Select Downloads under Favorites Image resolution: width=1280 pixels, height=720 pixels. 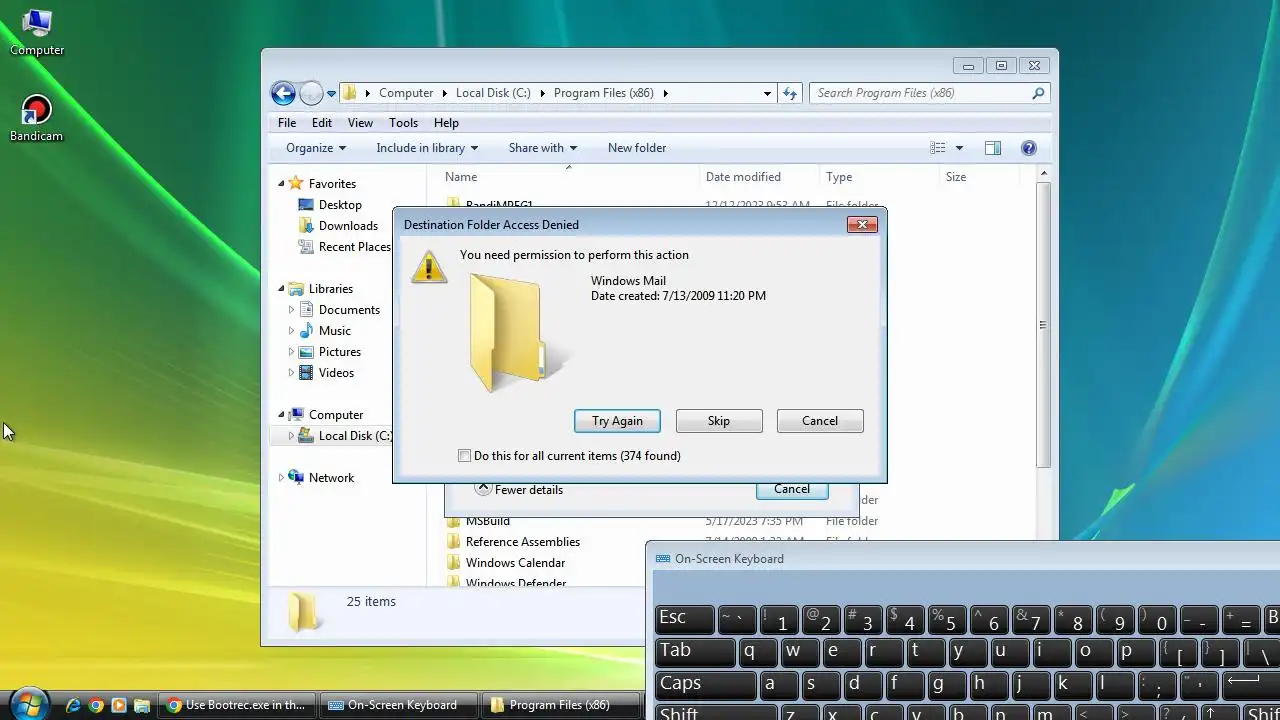point(348,226)
